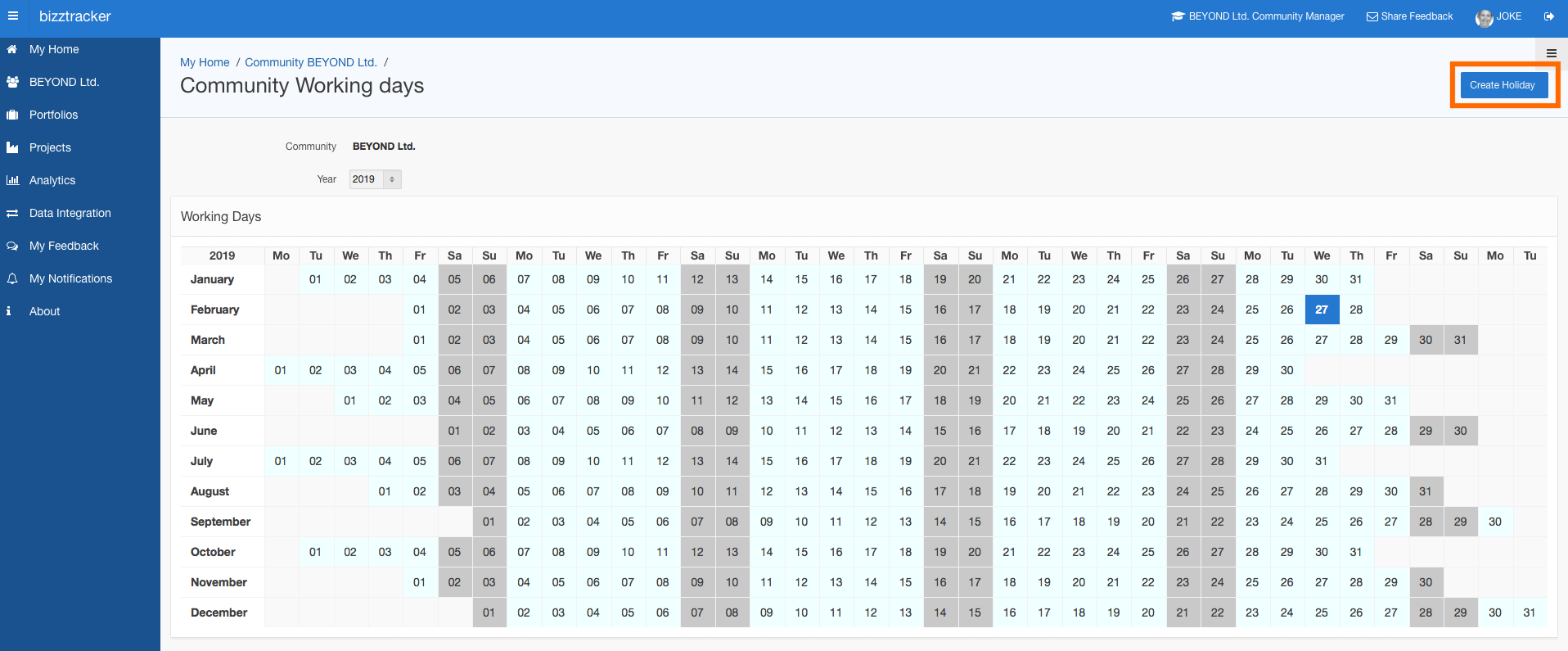Select December 25 in the calendar
The height and width of the screenshot is (651, 1568).
[1322, 613]
